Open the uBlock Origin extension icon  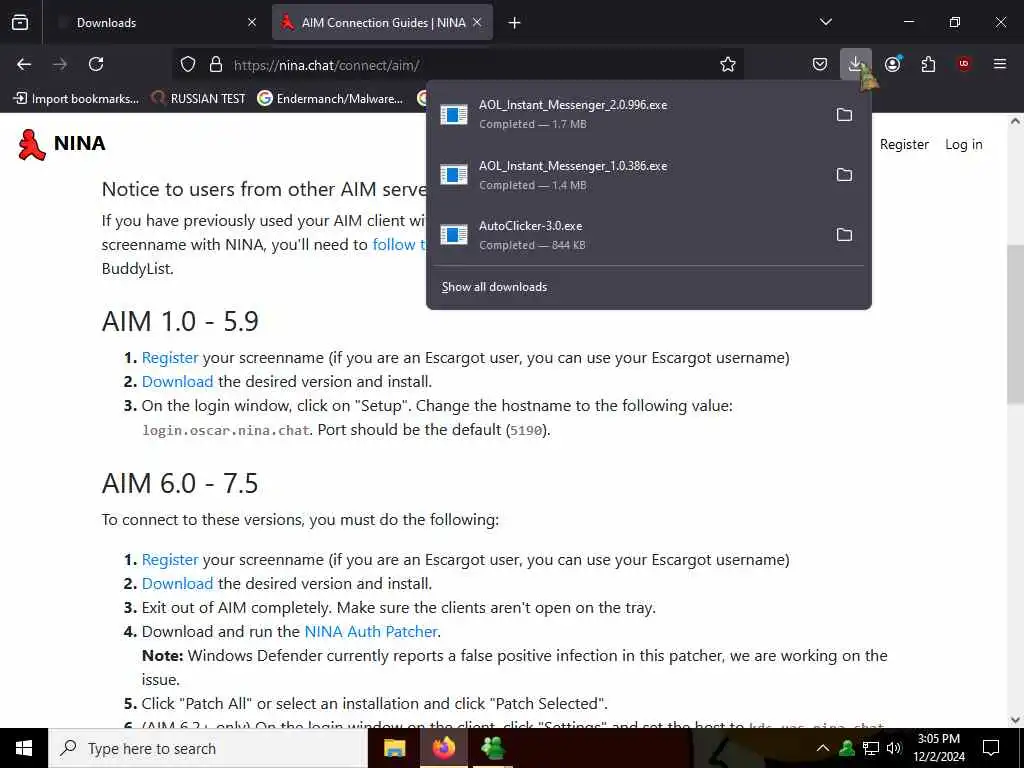pos(964,64)
